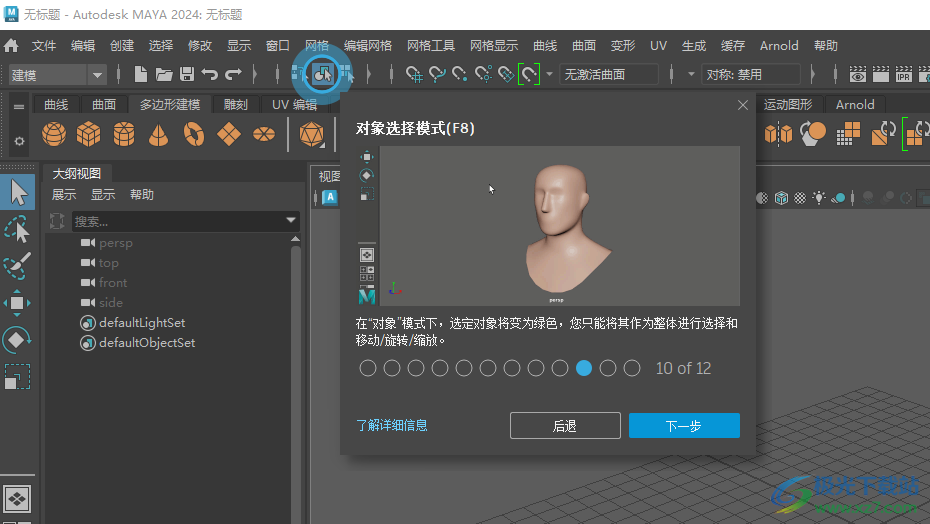Select defaultObjectSet in outliner
This screenshot has width=930, height=524.
pyautogui.click(x=146, y=343)
